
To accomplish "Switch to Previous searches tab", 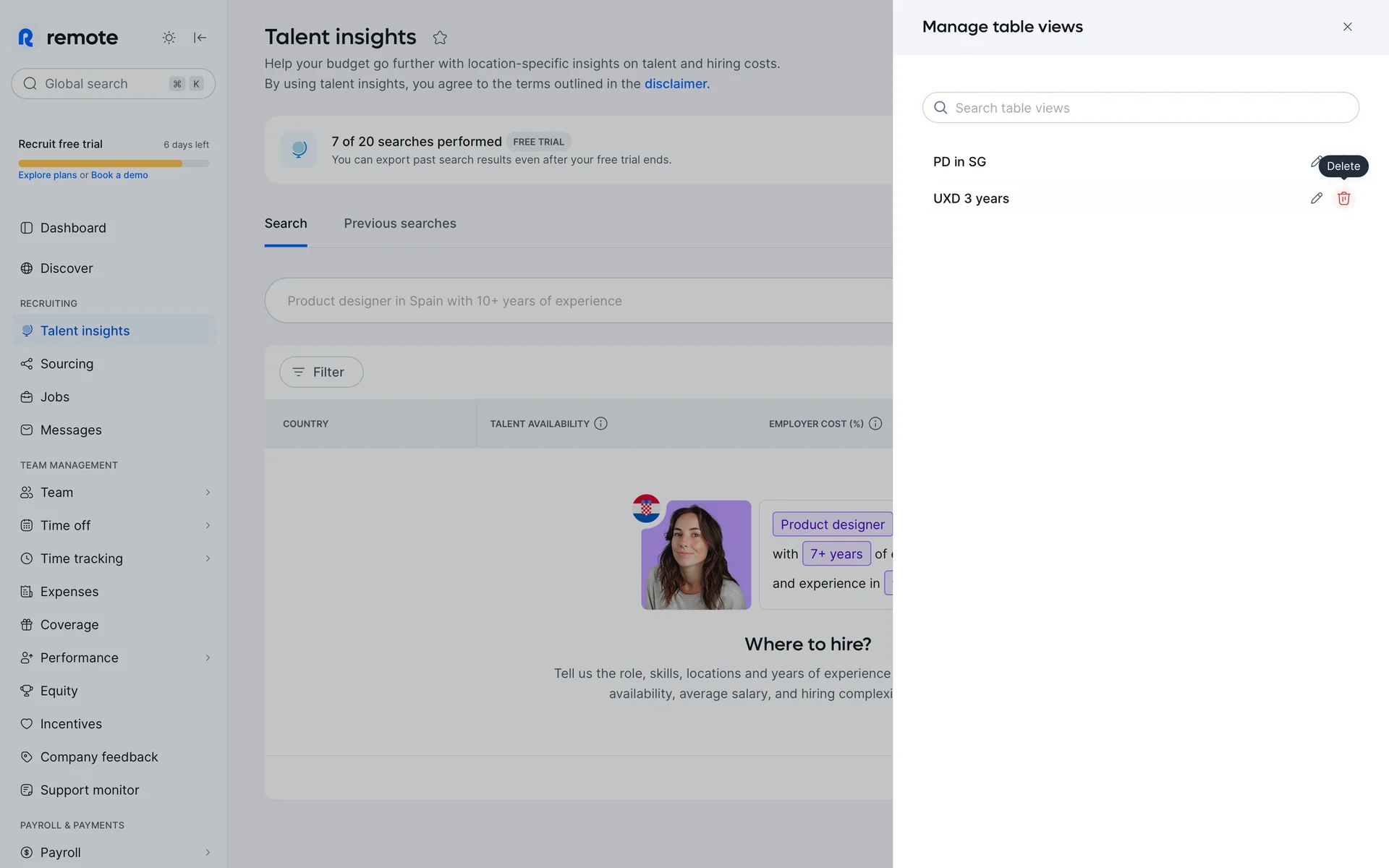I will coord(399,224).
